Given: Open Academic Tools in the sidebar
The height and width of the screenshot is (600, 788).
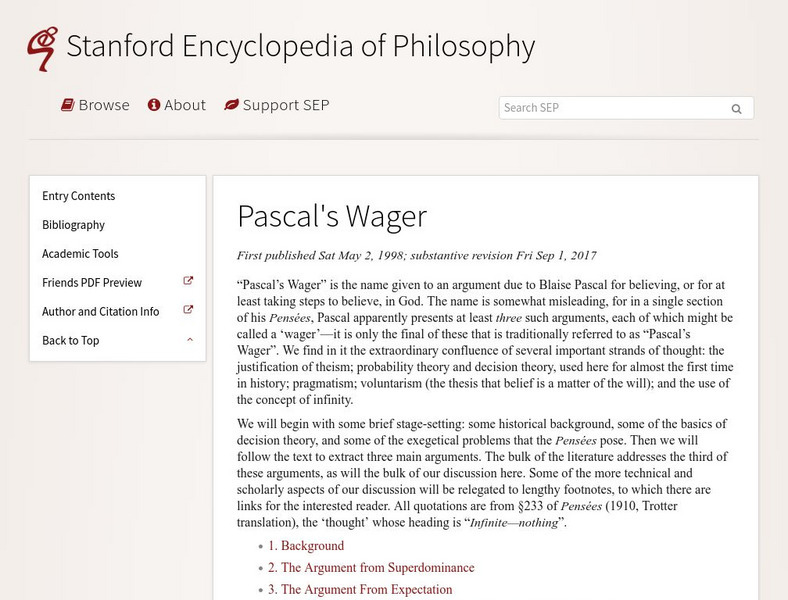Looking at the screenshot, I should pos(80,254).
